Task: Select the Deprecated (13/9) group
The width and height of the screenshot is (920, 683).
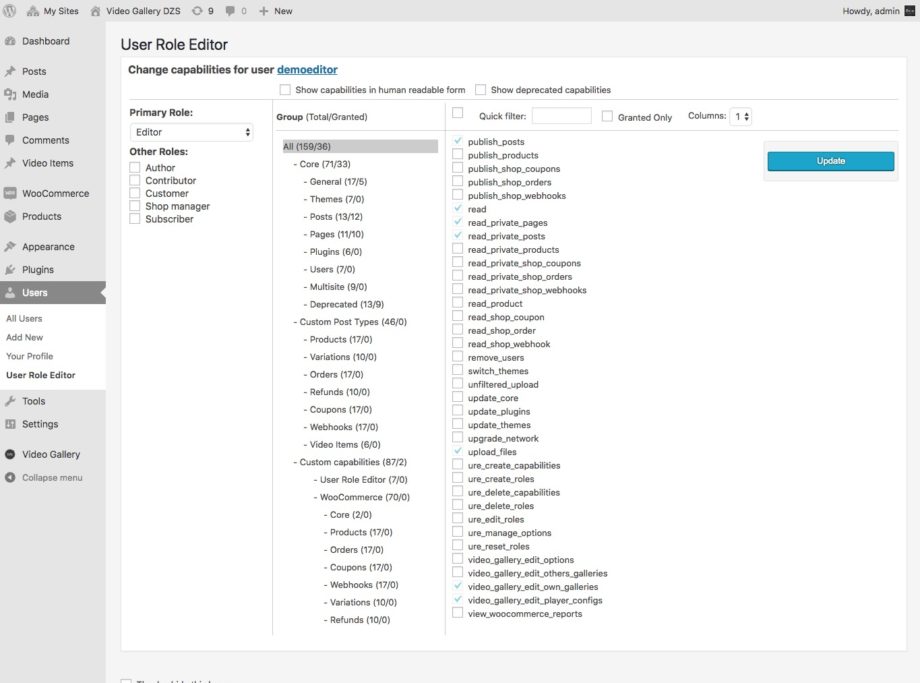Action: coord(346,305)
